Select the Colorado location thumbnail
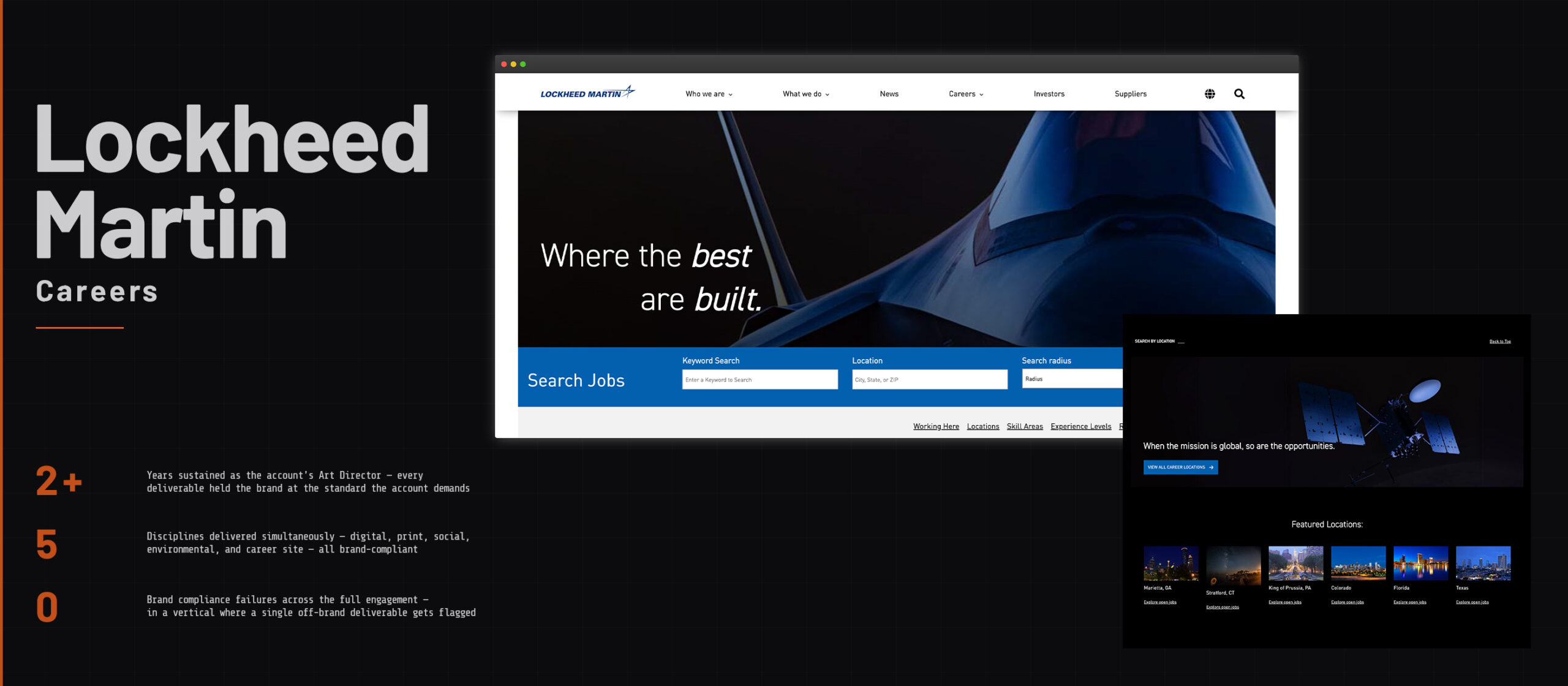1568x686 pixels. [1358, 563]
